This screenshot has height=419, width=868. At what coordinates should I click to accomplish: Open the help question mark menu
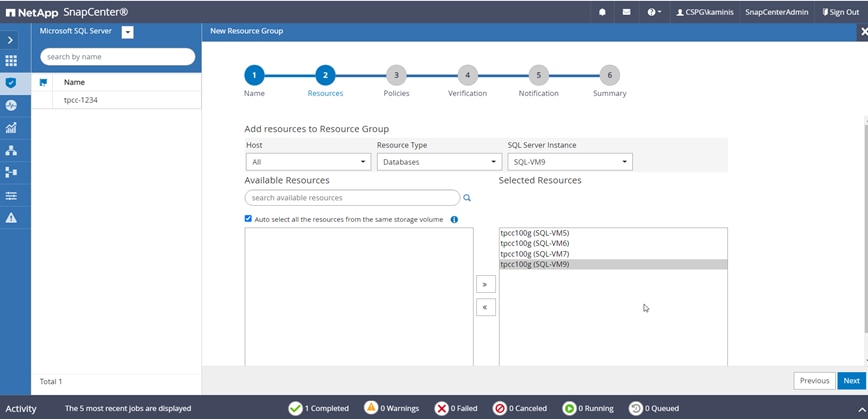pyautogui.click(x=654, y=12)
